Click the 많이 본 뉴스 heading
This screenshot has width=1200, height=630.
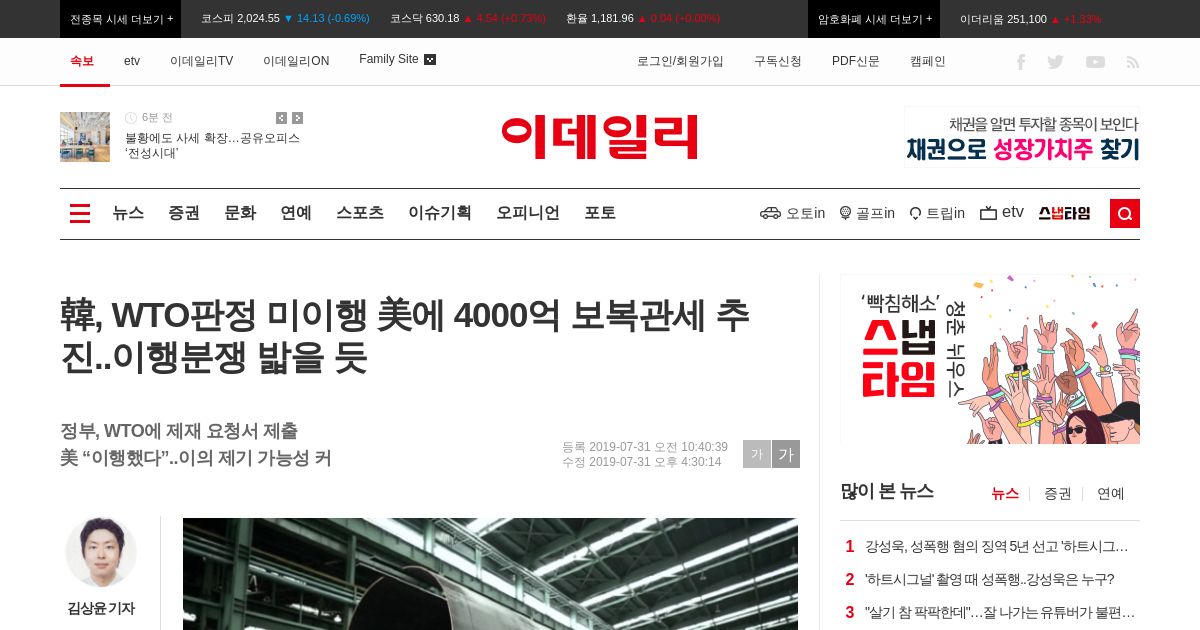click(887, 491)
